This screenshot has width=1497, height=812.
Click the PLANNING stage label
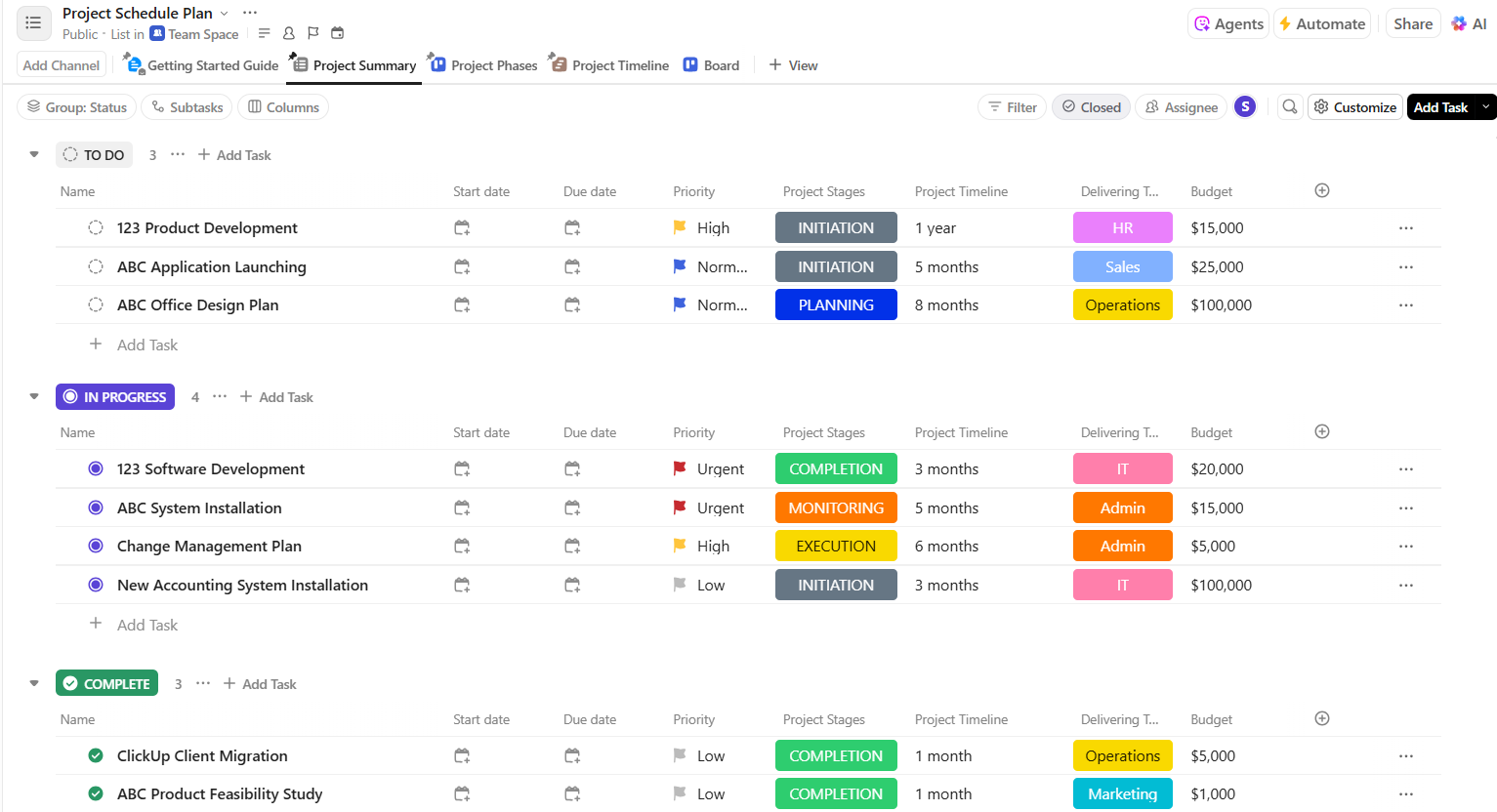[x=836, y=305]
